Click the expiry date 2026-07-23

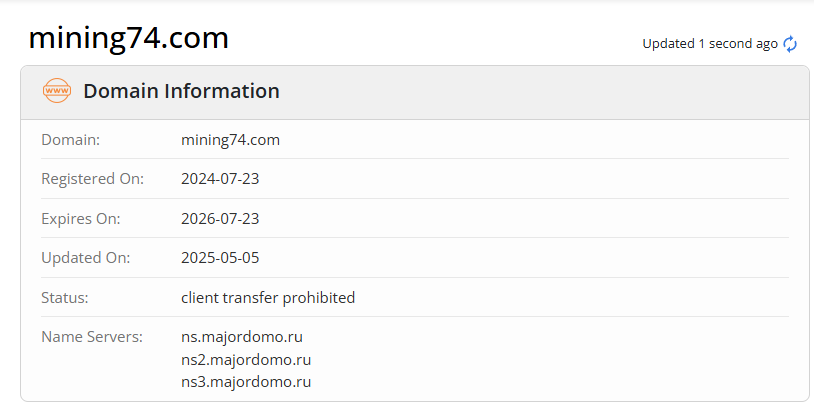pyautogui.click(x=220, y=218)
